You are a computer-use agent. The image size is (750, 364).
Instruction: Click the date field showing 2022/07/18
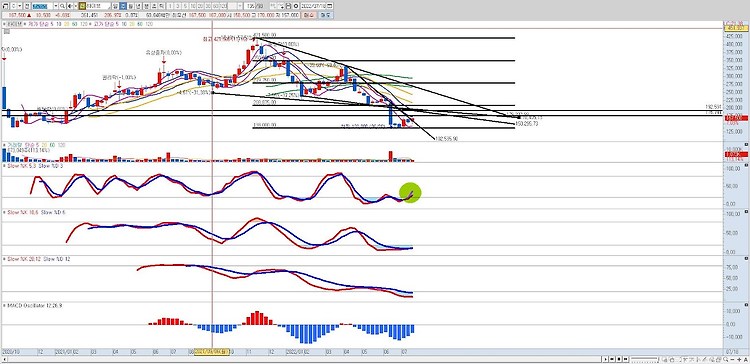click(313, 6)
